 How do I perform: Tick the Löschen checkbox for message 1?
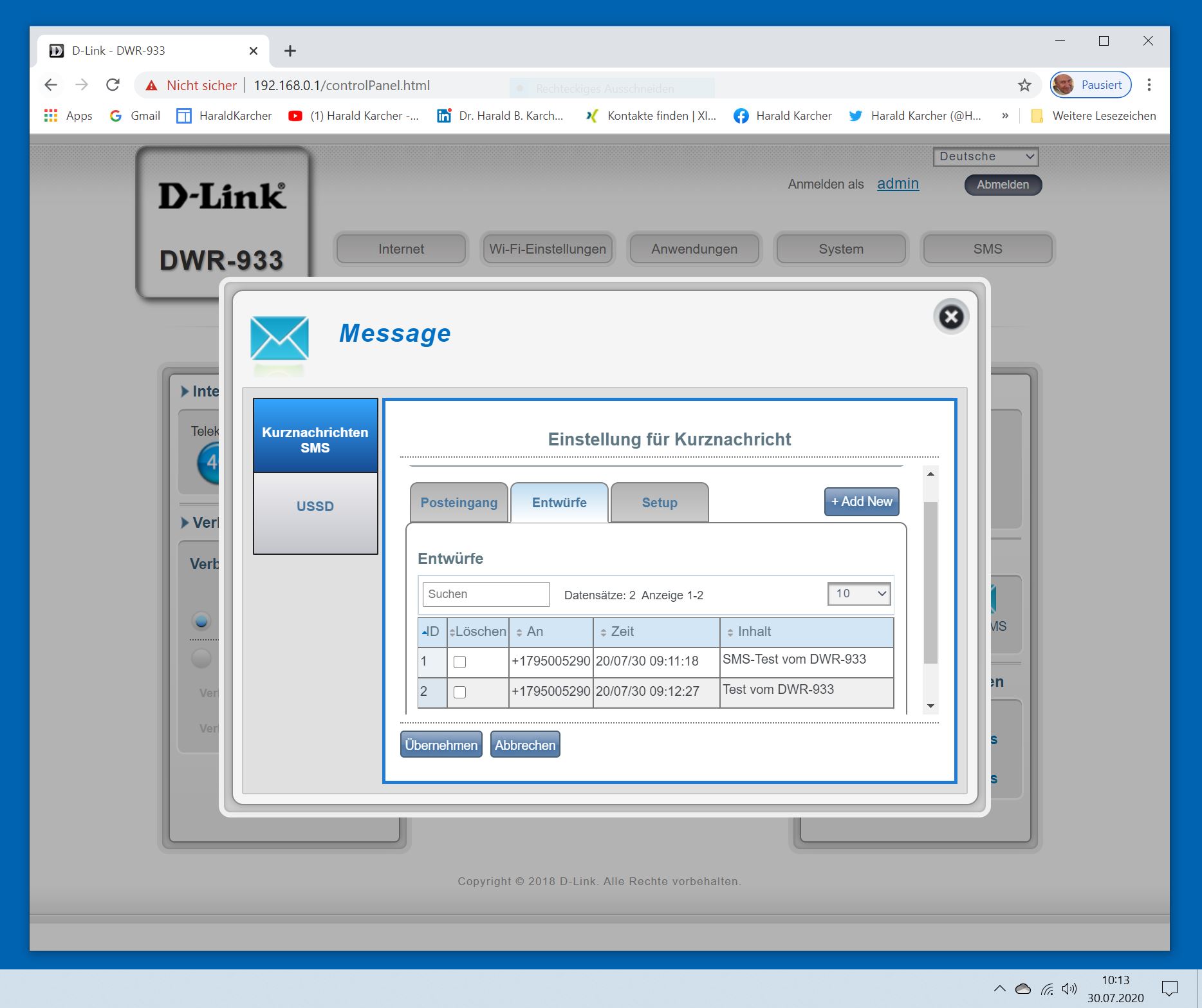tap(459, 662)
